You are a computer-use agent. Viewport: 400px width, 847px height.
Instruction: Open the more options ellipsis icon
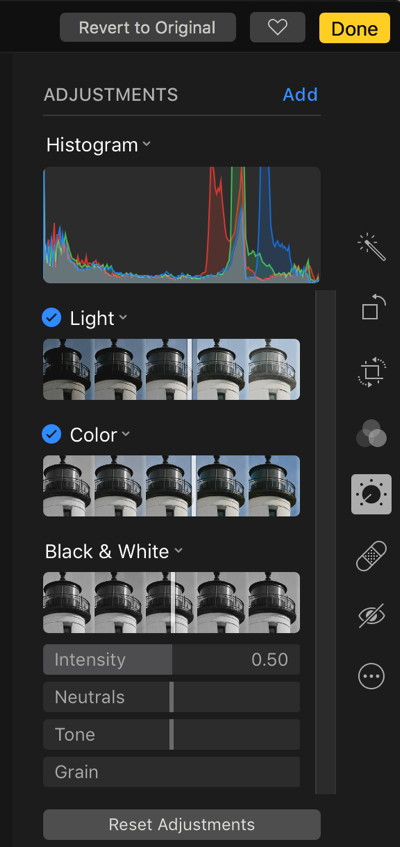pyautogui.click(x=371, y=676)
